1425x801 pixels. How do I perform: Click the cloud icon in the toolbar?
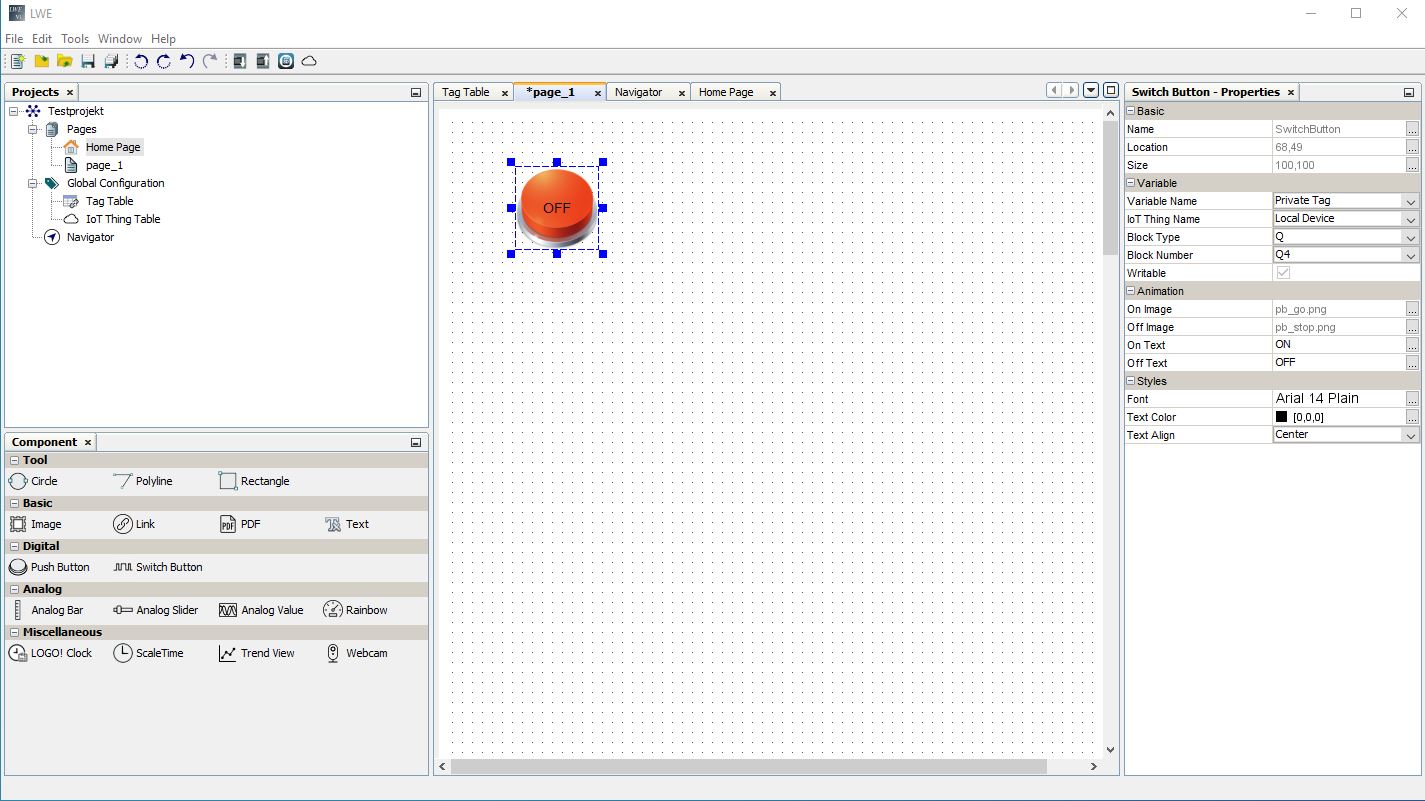[310, 62]
